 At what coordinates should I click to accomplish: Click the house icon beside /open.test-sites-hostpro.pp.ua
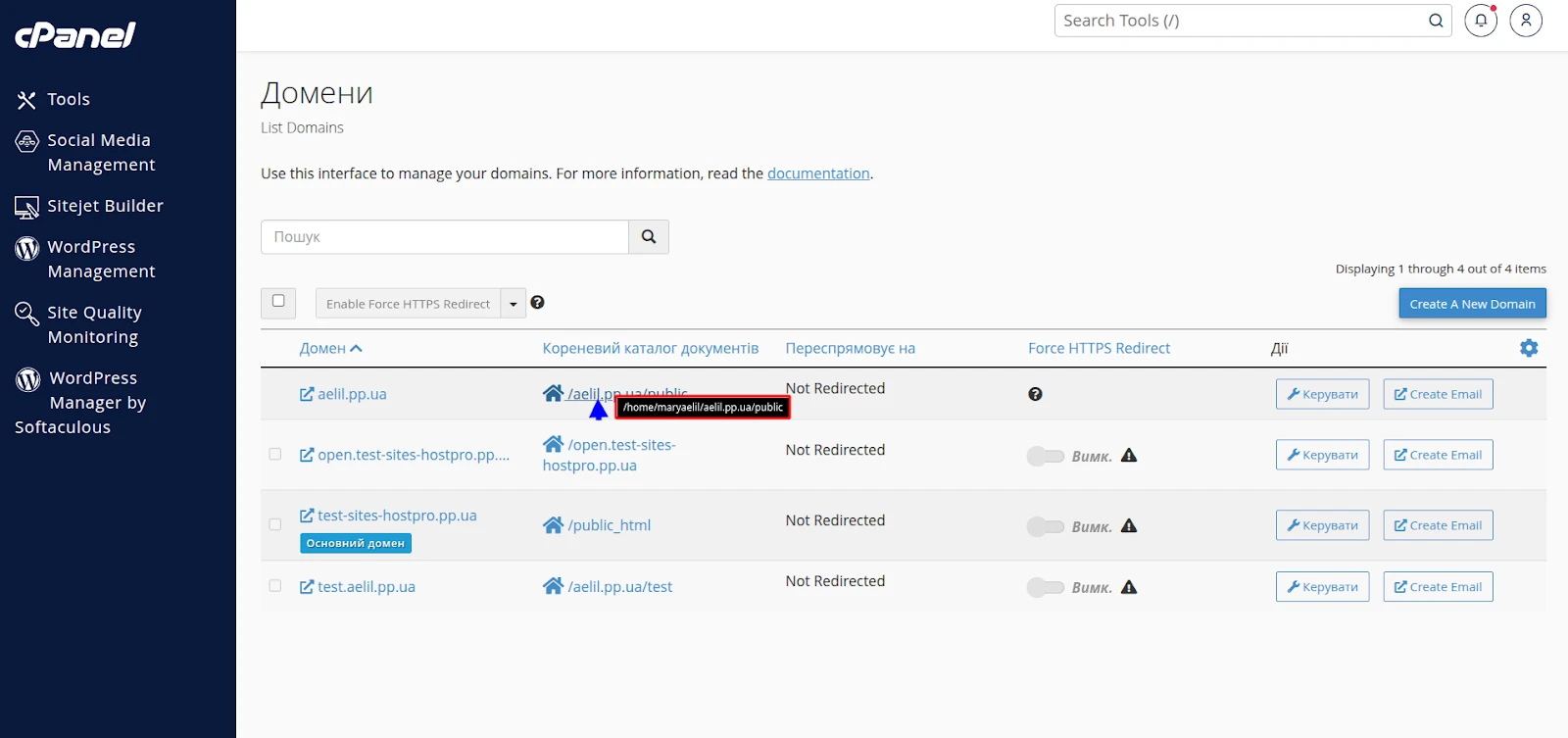[x=553, y=444]
